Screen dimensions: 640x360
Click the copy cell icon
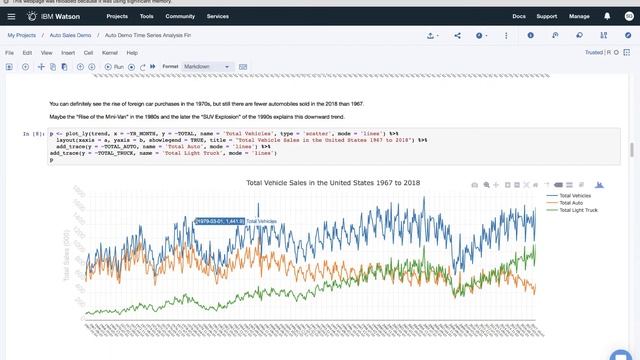pos(53,67)
